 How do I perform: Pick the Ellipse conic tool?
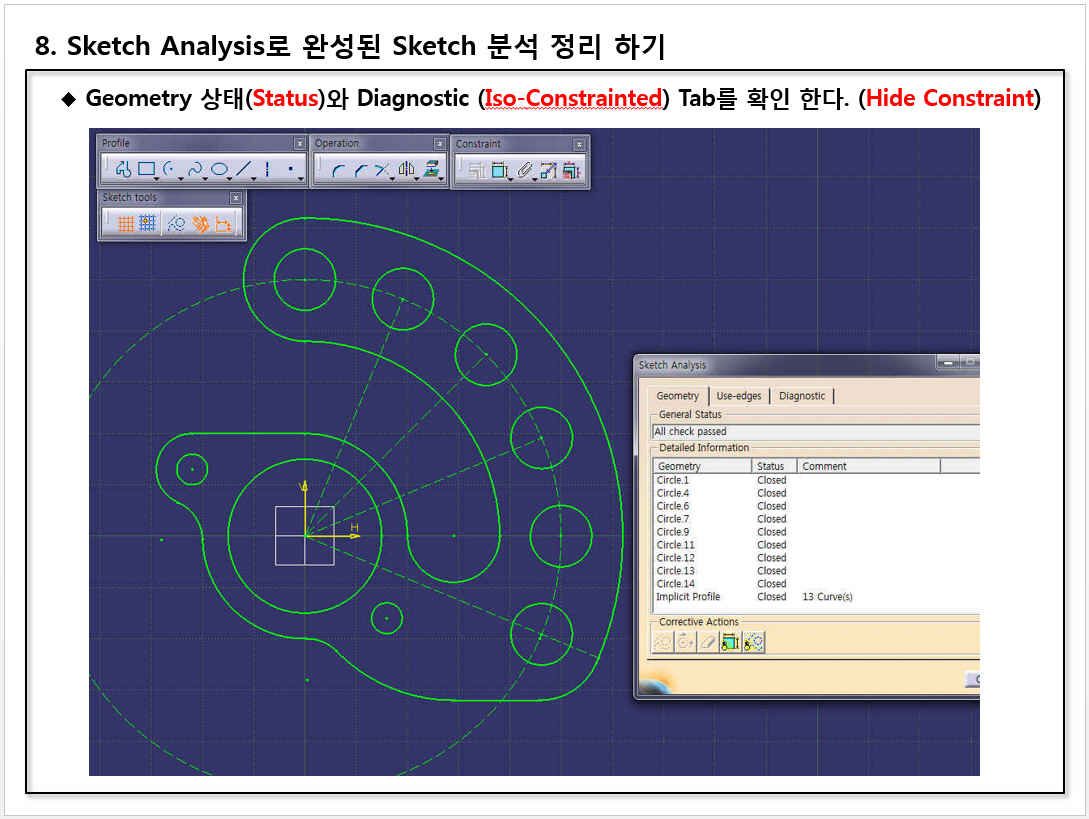[x=219, y=170]
